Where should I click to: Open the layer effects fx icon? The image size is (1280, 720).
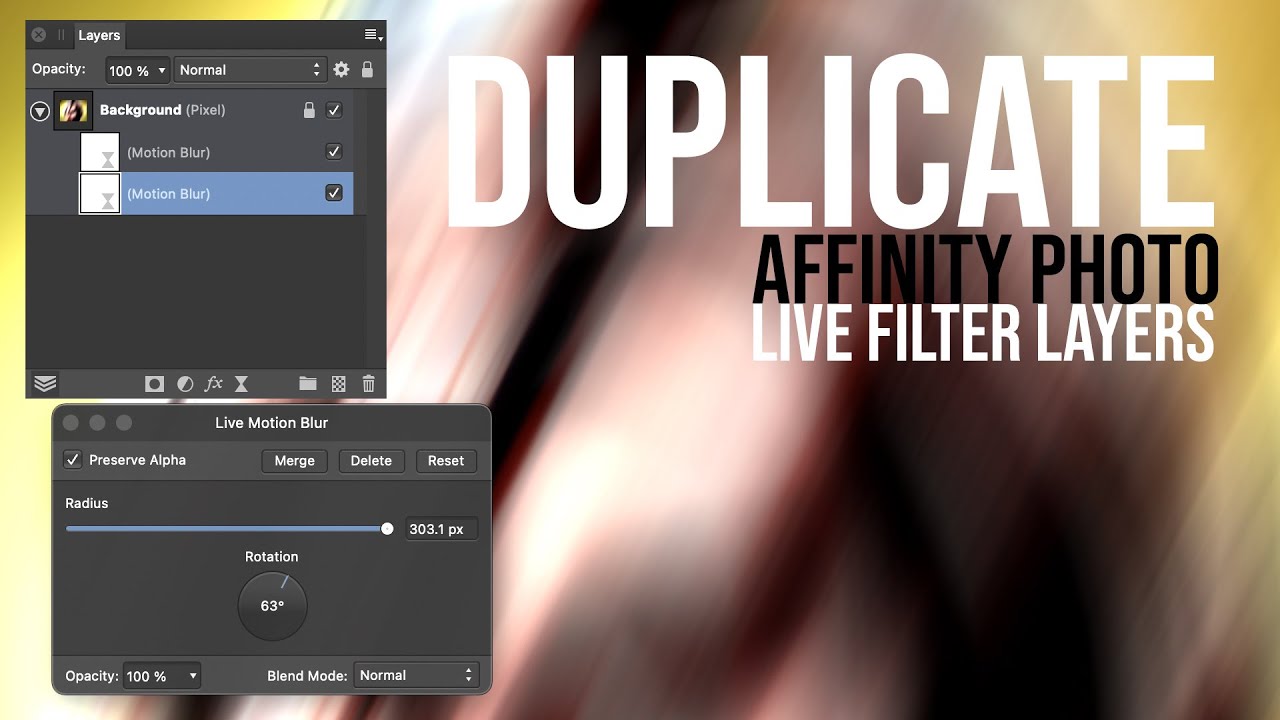[x=213, y=383]
